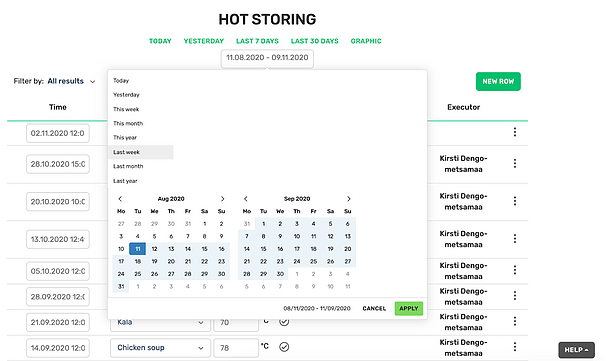Image resolution: width=607 pixels, height=361 pixels.
Task: Click the Sep 2020 month title
Action: [297, 198]
